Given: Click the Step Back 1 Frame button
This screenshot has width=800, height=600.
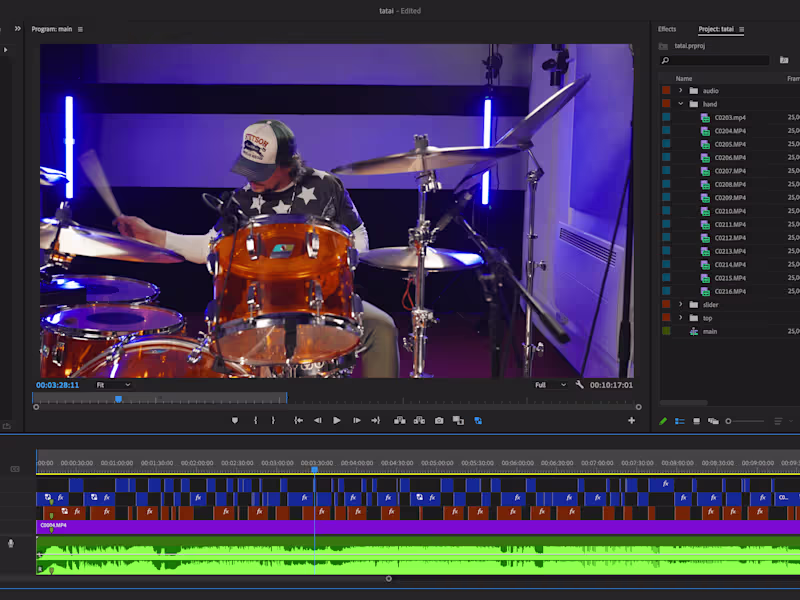Looking at the screenshot, I should tap(318, 421).
